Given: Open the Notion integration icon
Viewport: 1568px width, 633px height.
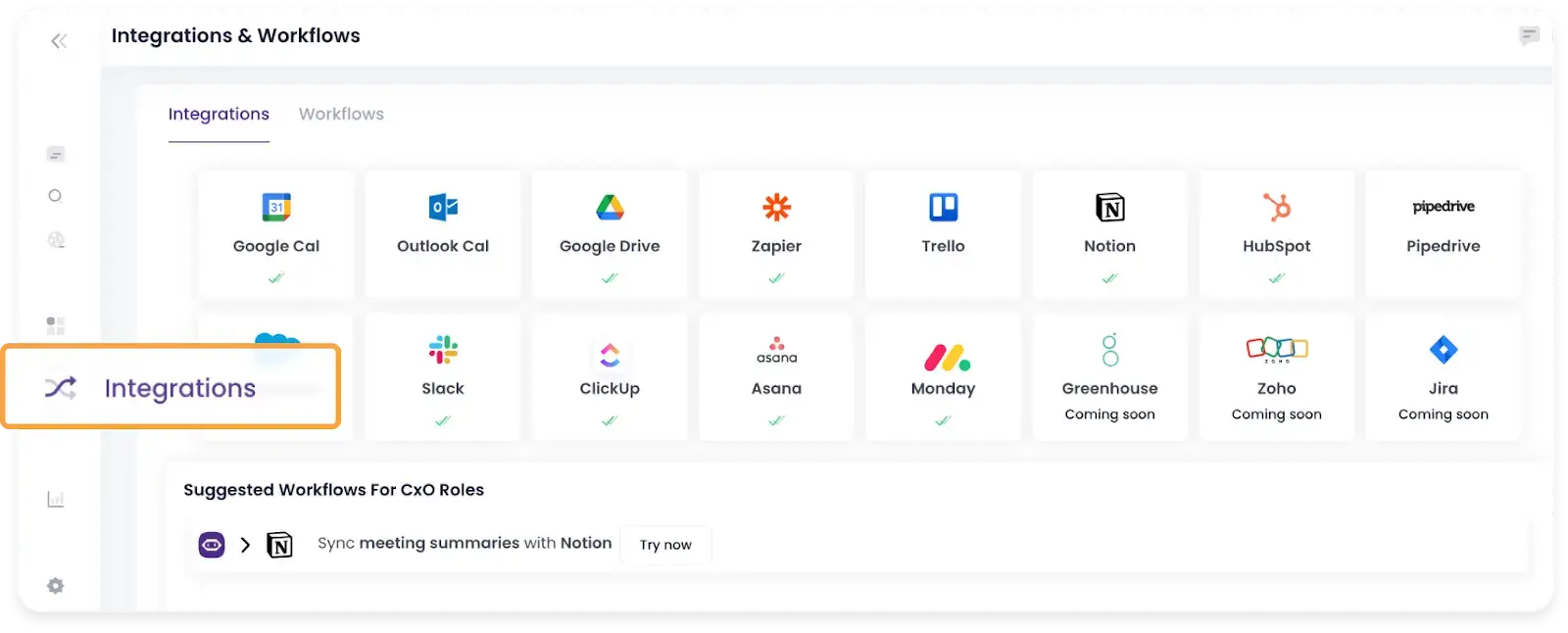Looking at the screenshot, I should (x=1109, y=208).
